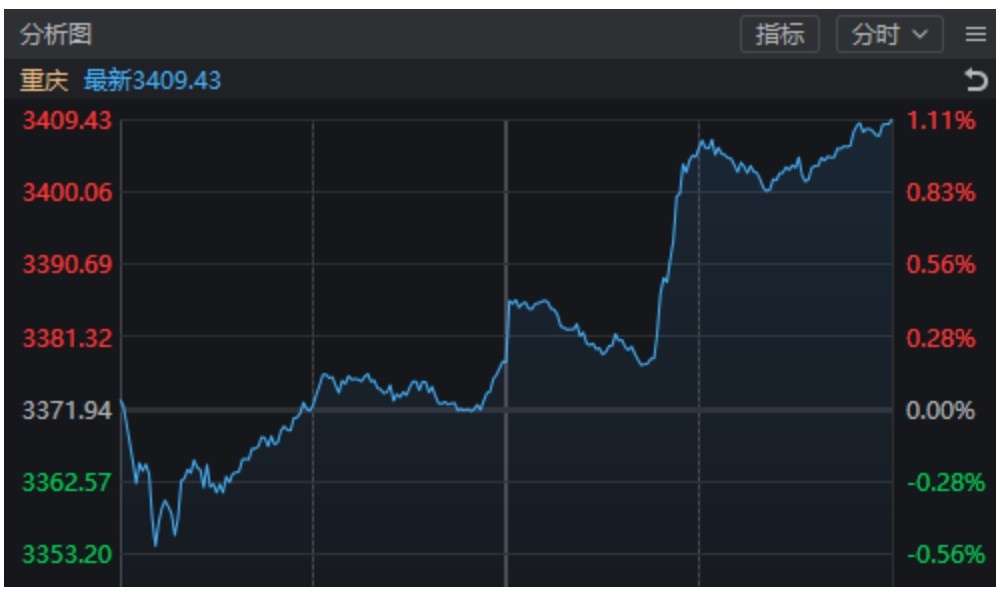Click the lowest dip on the price line
Image resolution: width=1000 pixels, height=592 pixels.
155,545
